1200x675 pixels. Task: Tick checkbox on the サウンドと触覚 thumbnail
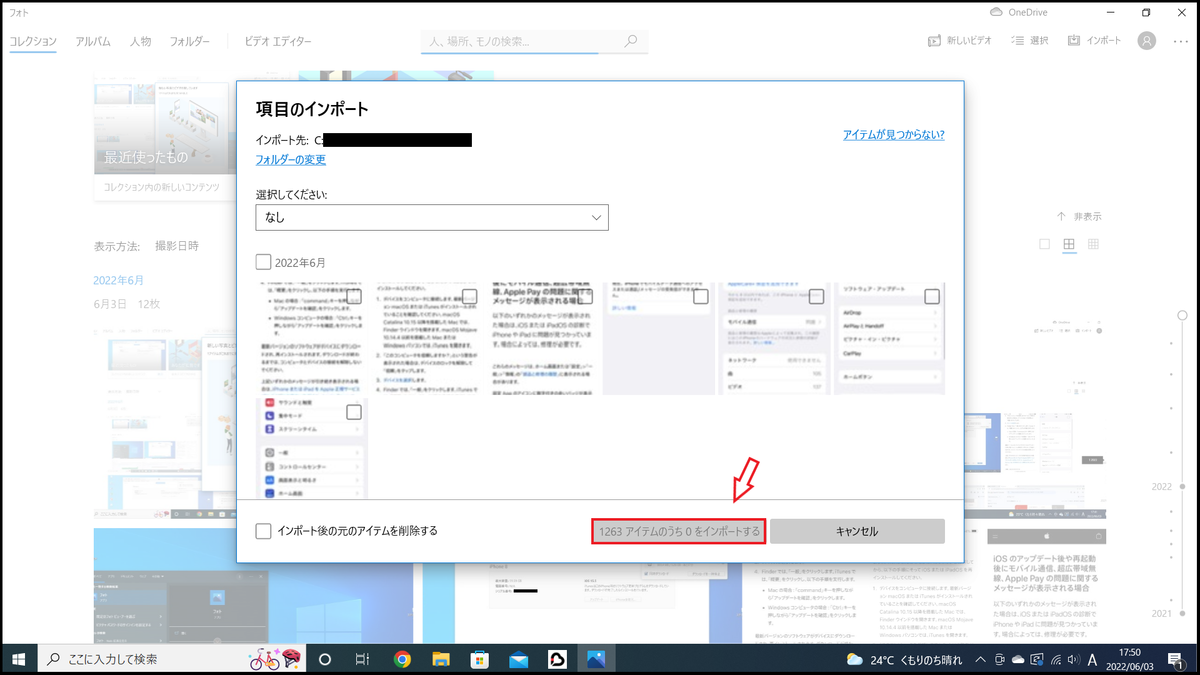354,412
